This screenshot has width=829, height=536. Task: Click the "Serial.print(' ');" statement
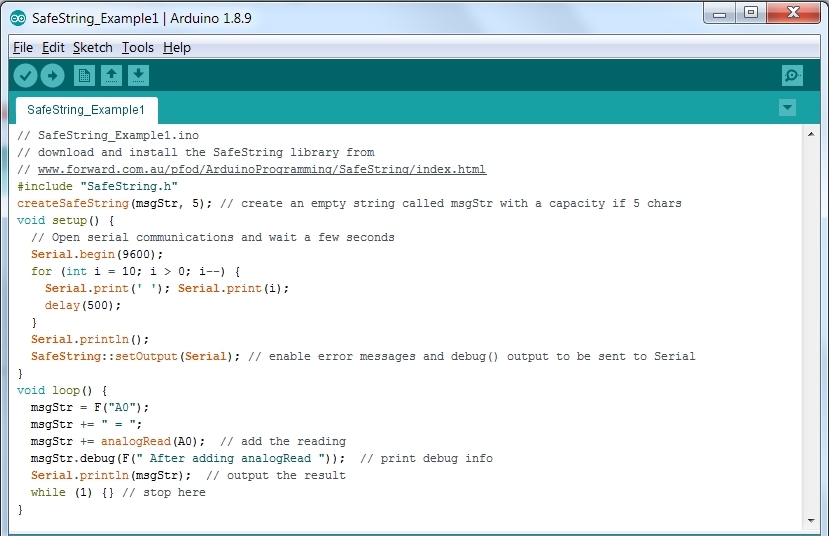pyautogui.click(x=107, y=288)
